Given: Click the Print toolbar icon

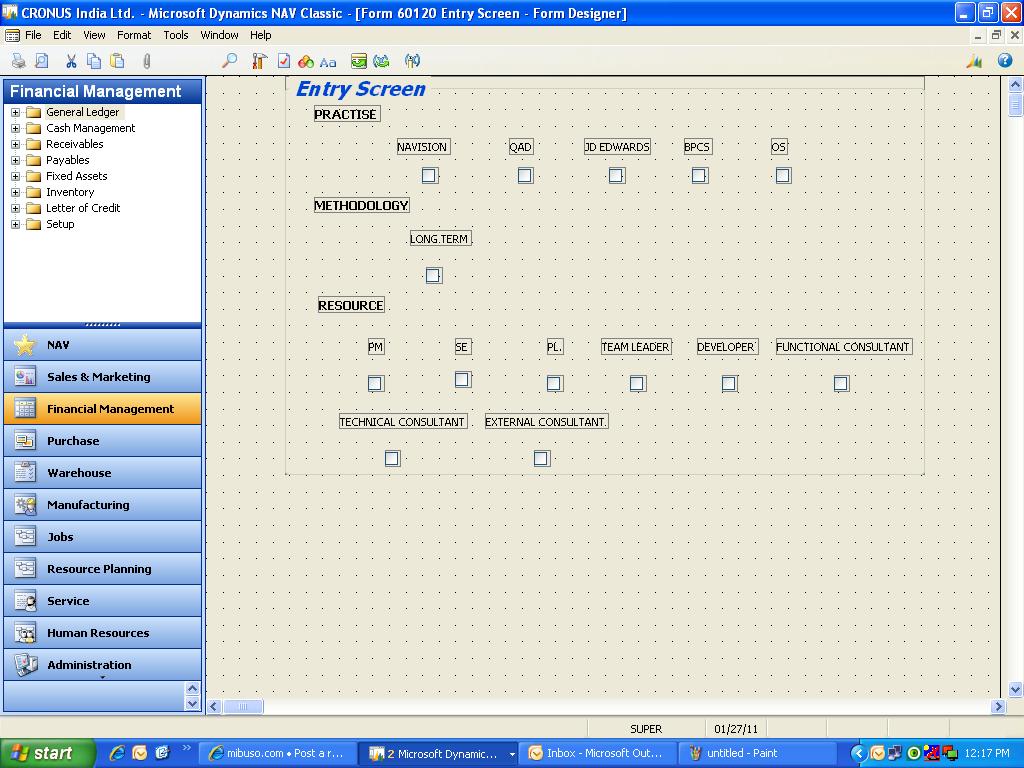Looking at the screenshot, I should [x=18, y=61].
